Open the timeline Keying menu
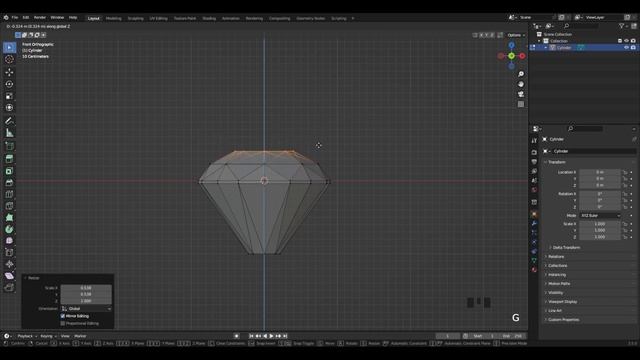 point(47,336)
